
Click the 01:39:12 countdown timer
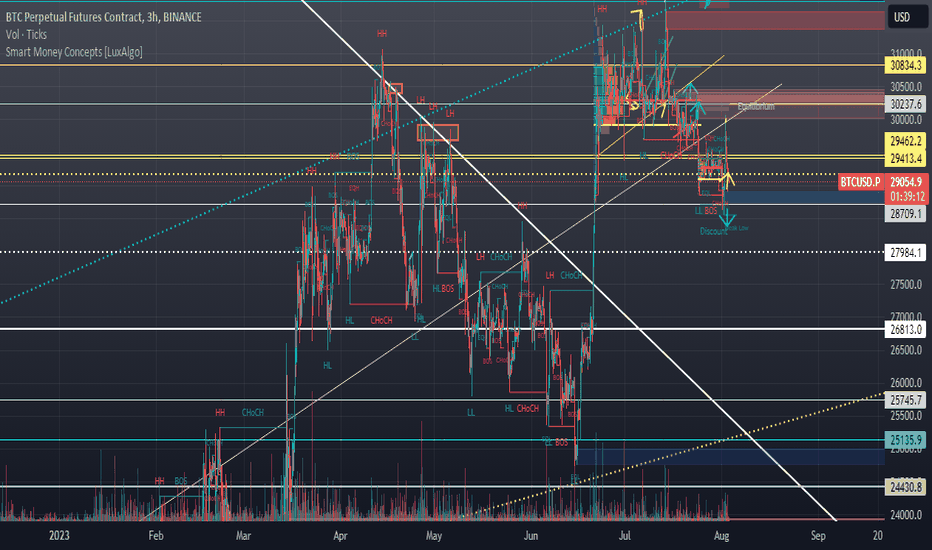pos(906,197)
